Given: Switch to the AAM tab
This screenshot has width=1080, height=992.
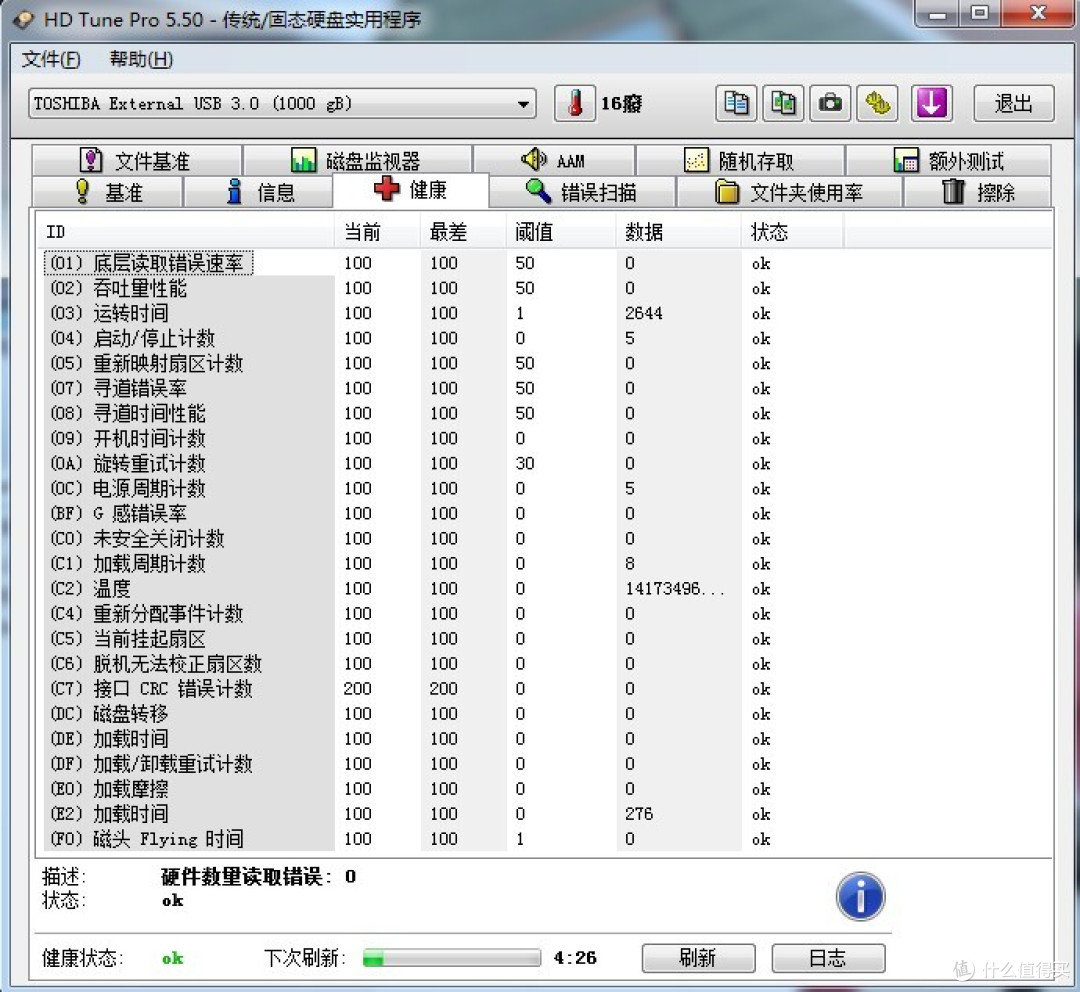Looking at the screenshot, I should pyautogui.click(x=554, y=161).
